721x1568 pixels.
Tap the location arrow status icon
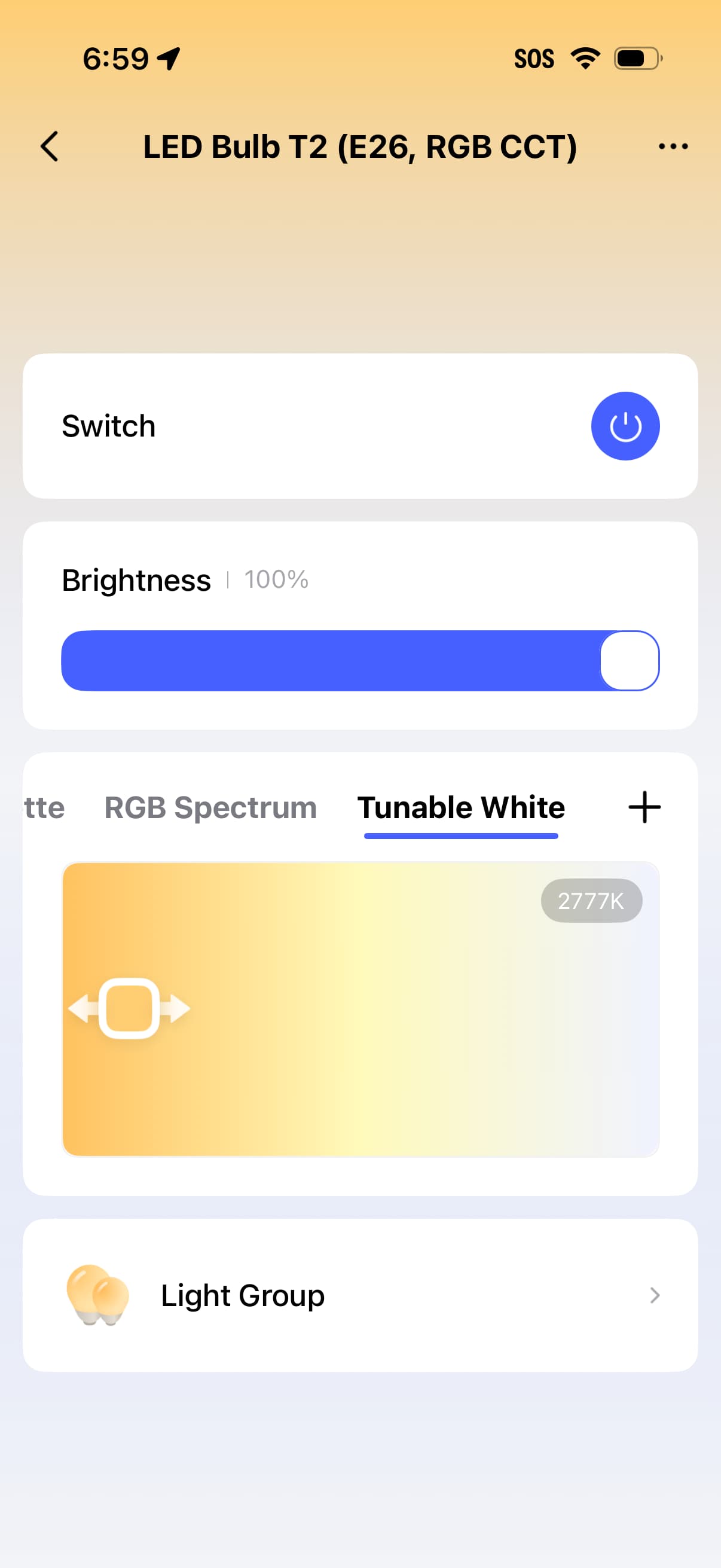click(169, 59)
